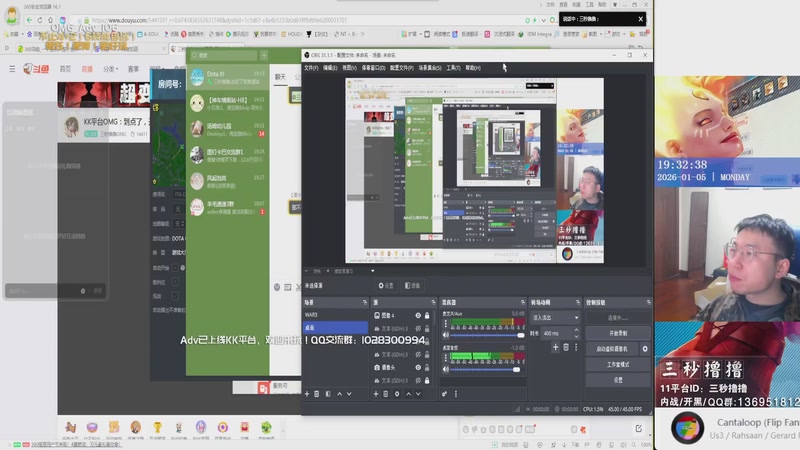Undock the 混音器 panel with its pop-out icon
The height and width of the screenshot is (450, 800).
[522, 303]
